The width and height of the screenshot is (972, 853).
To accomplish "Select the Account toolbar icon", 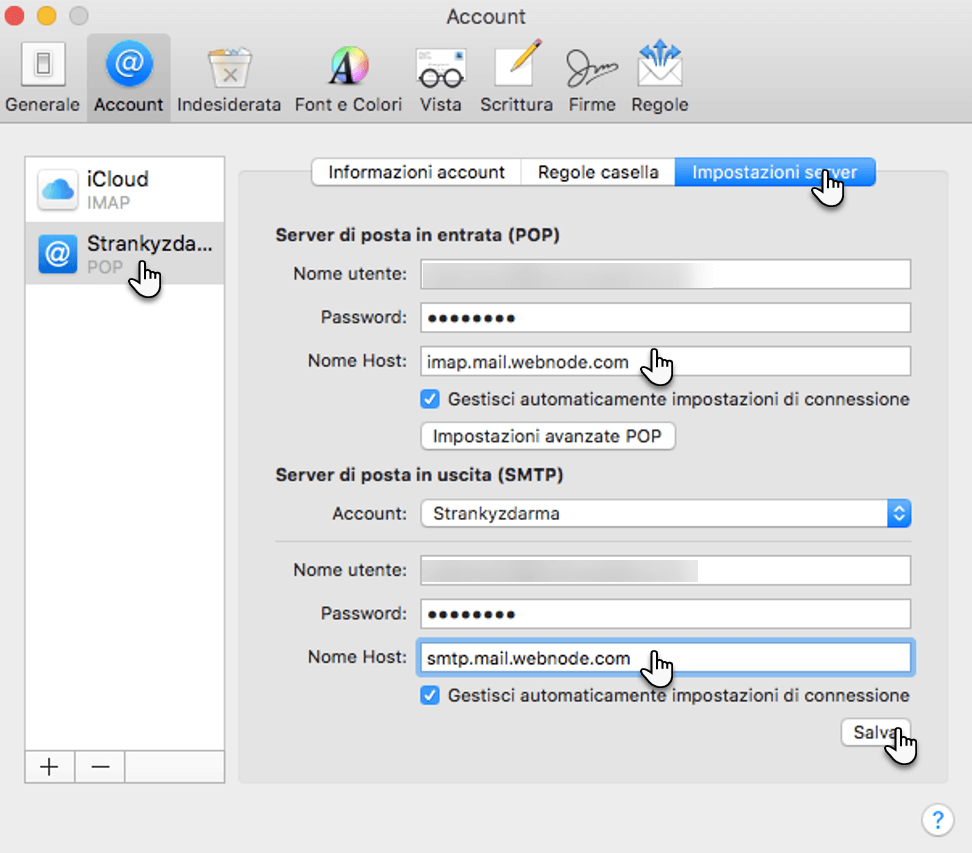I will 129,77.
